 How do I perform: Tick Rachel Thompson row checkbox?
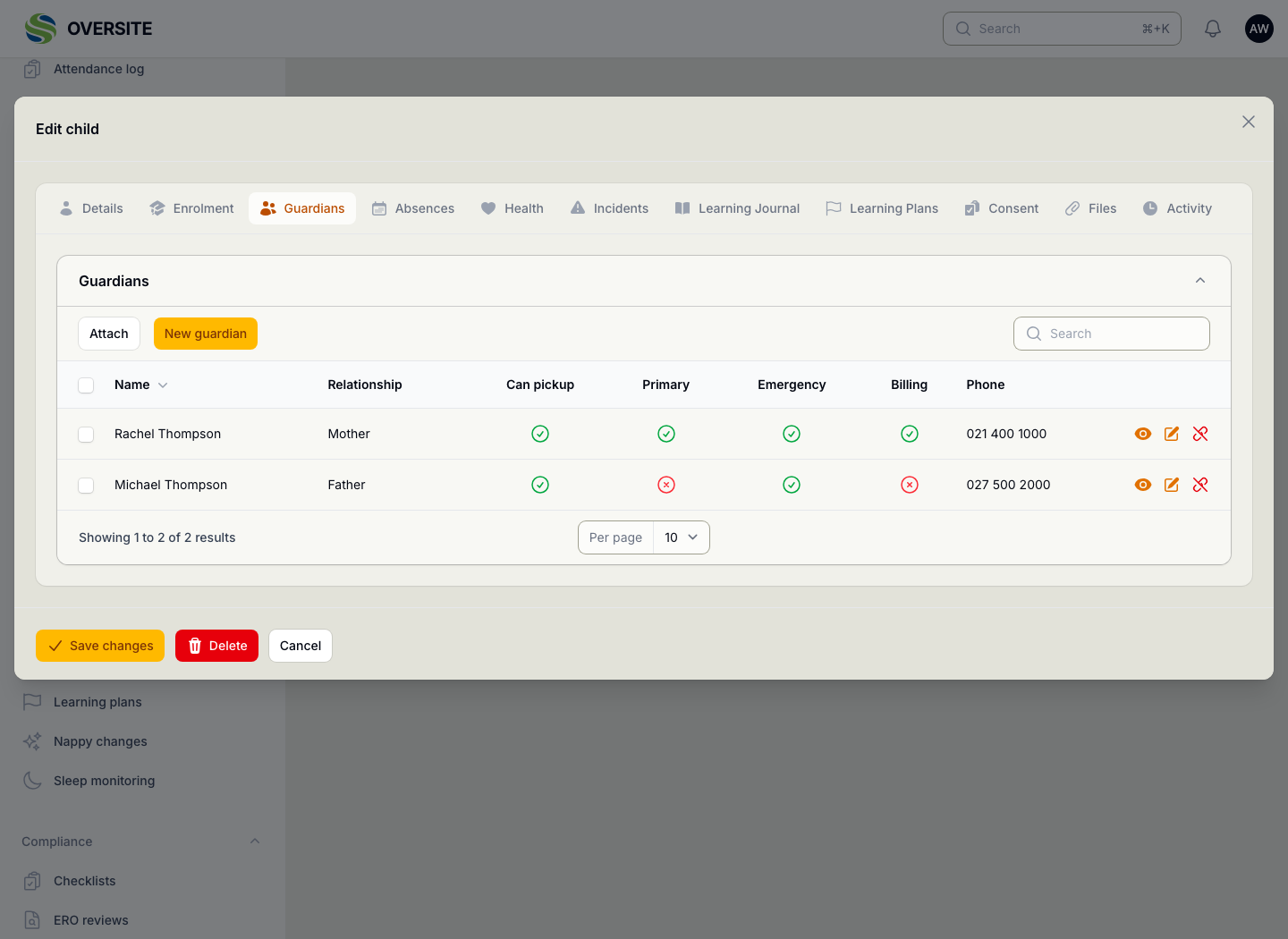coord(86,435)
